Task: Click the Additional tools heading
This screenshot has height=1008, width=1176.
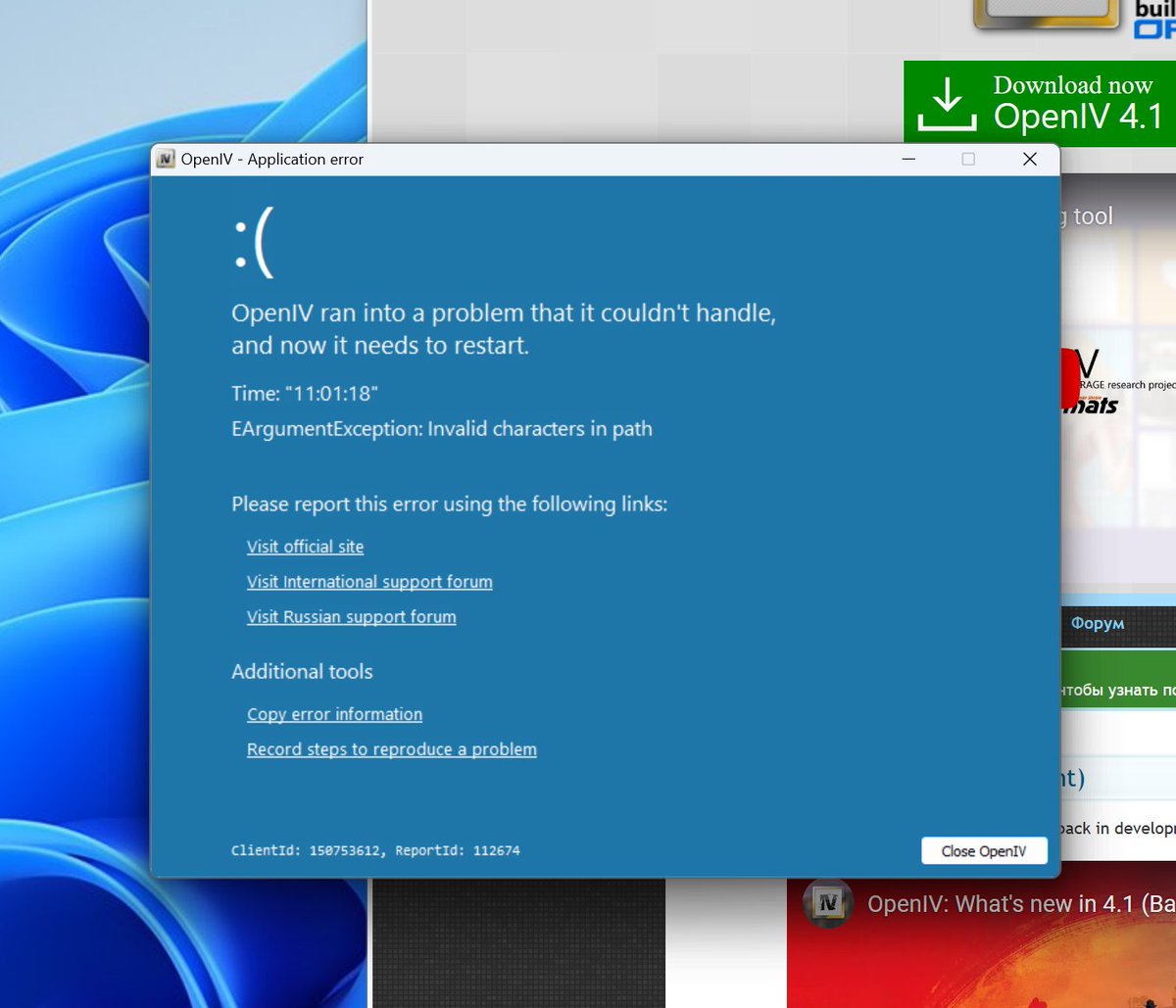Action: [x=302, y=672]
